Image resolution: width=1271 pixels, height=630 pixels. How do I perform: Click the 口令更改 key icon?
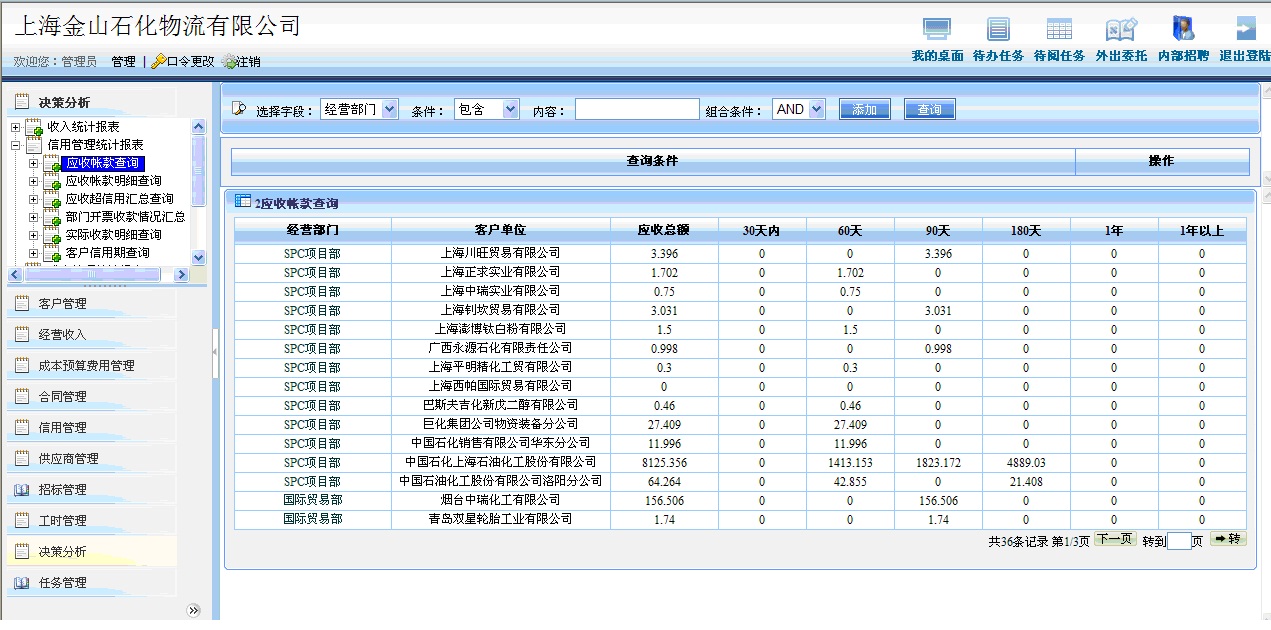click(x=158, y=62)
